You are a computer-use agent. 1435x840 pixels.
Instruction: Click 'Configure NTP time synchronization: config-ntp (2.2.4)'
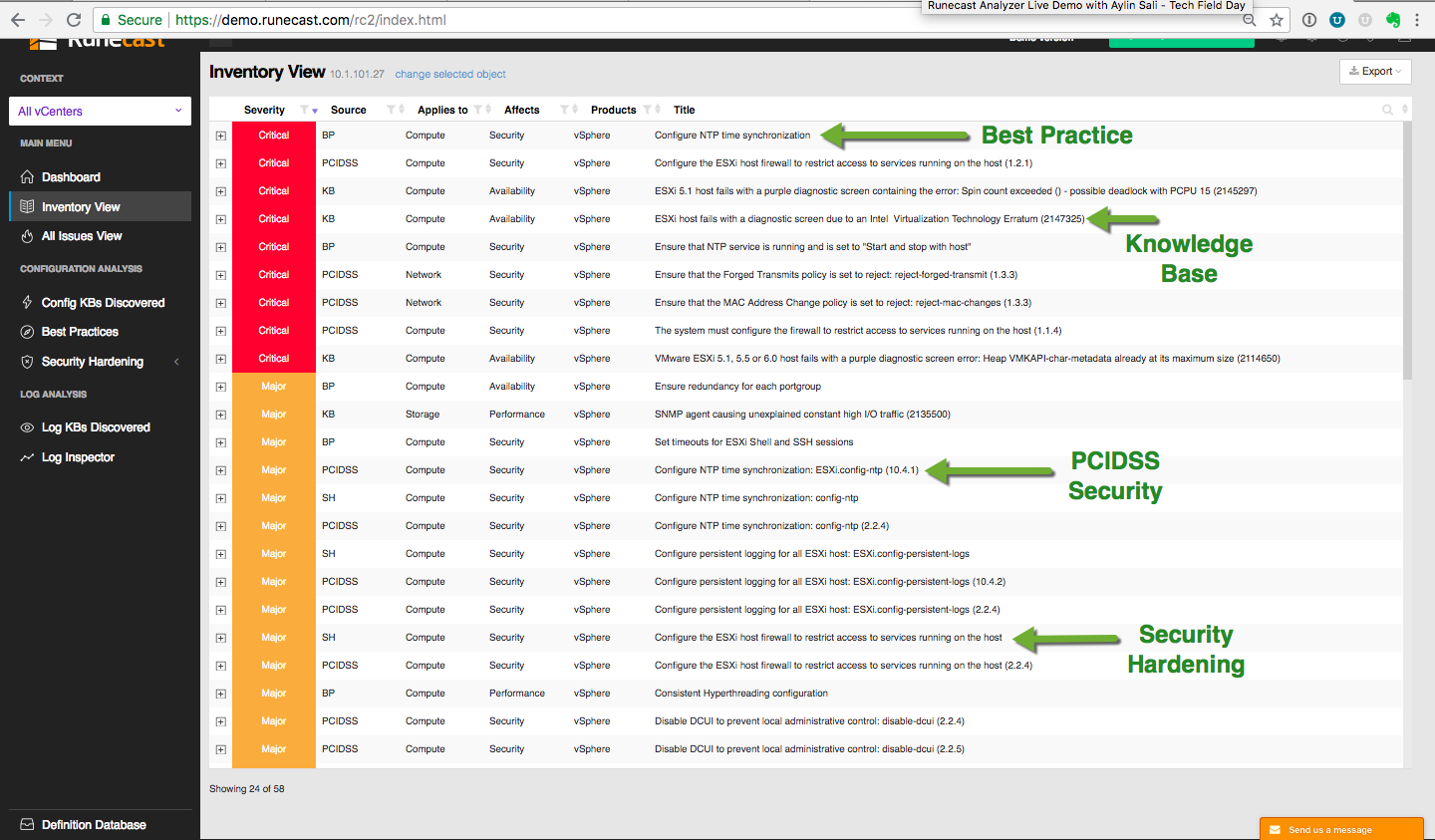point(771,526)
